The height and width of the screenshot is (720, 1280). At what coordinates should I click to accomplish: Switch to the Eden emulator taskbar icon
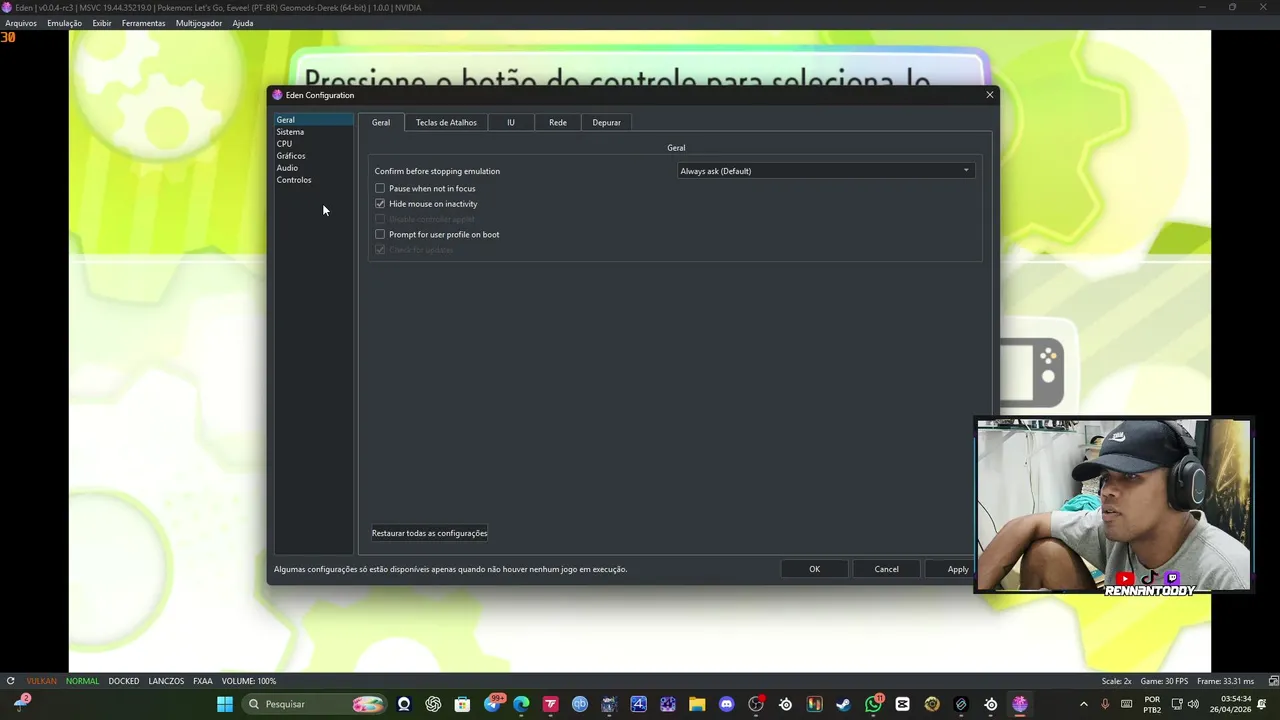pyautogui.click(x=1020, y=704)
